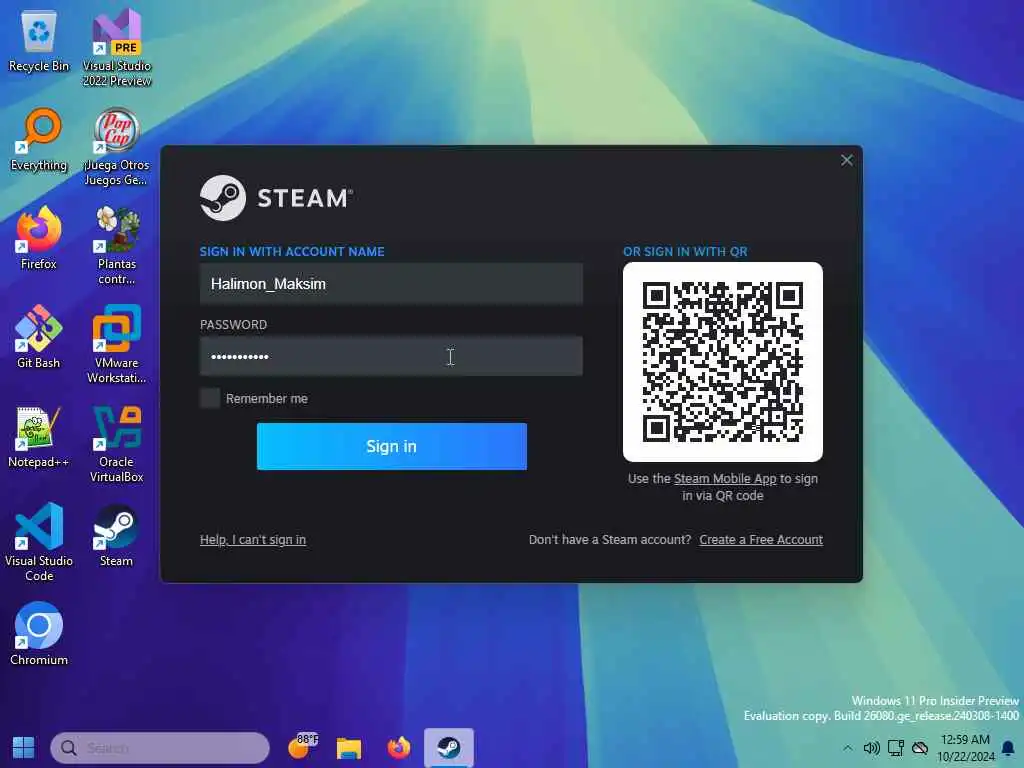
Task: Click the Steam logo in sign-in dialog
Action: point(276,198)
